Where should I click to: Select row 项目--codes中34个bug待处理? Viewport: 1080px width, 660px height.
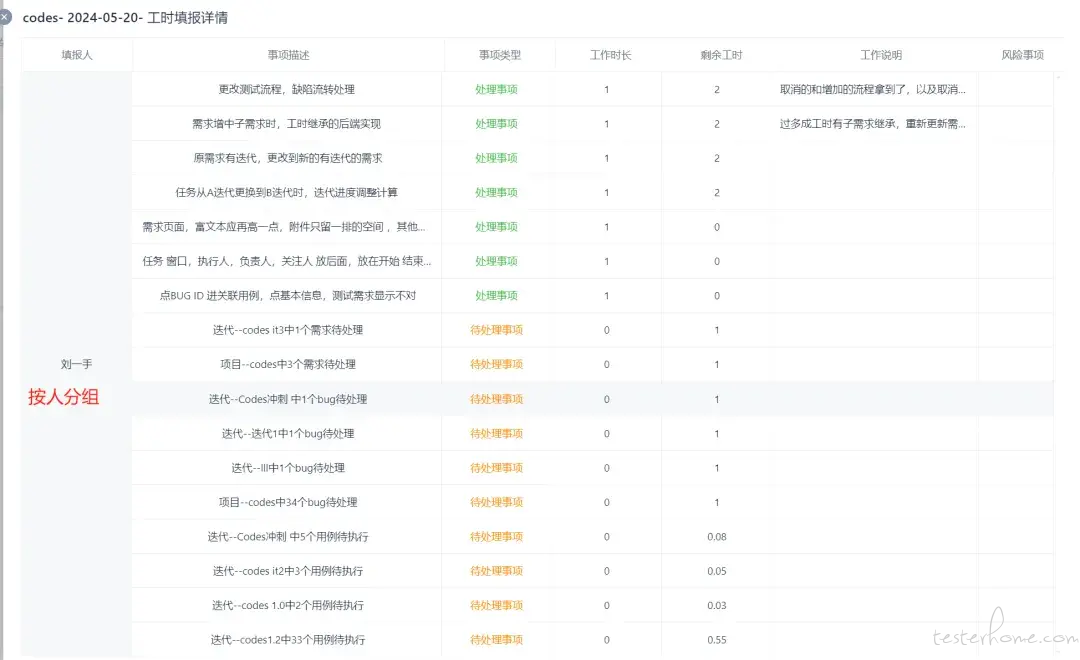[x=592, y=502]
